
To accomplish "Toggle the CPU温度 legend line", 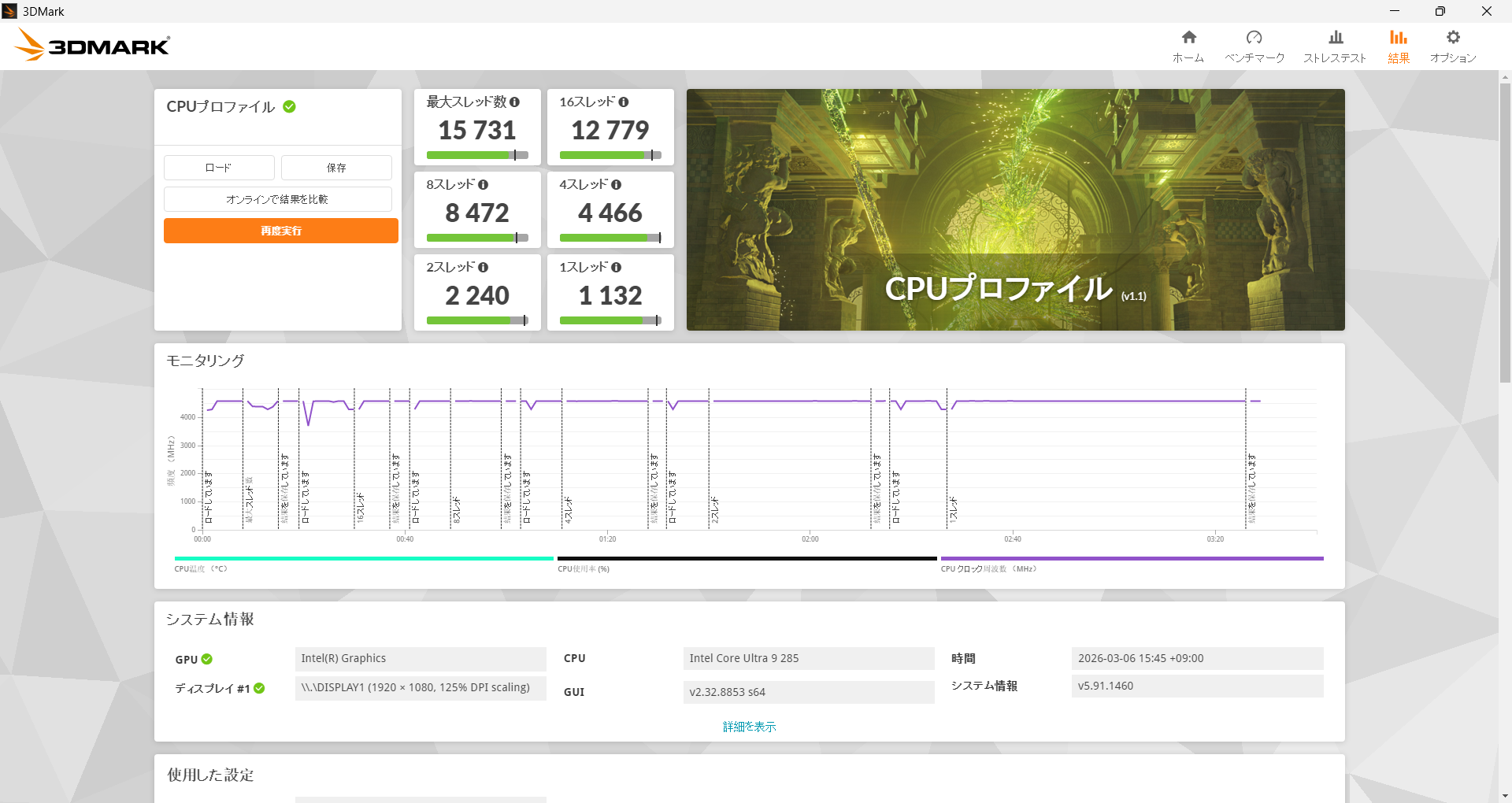I will pos(364,559).
